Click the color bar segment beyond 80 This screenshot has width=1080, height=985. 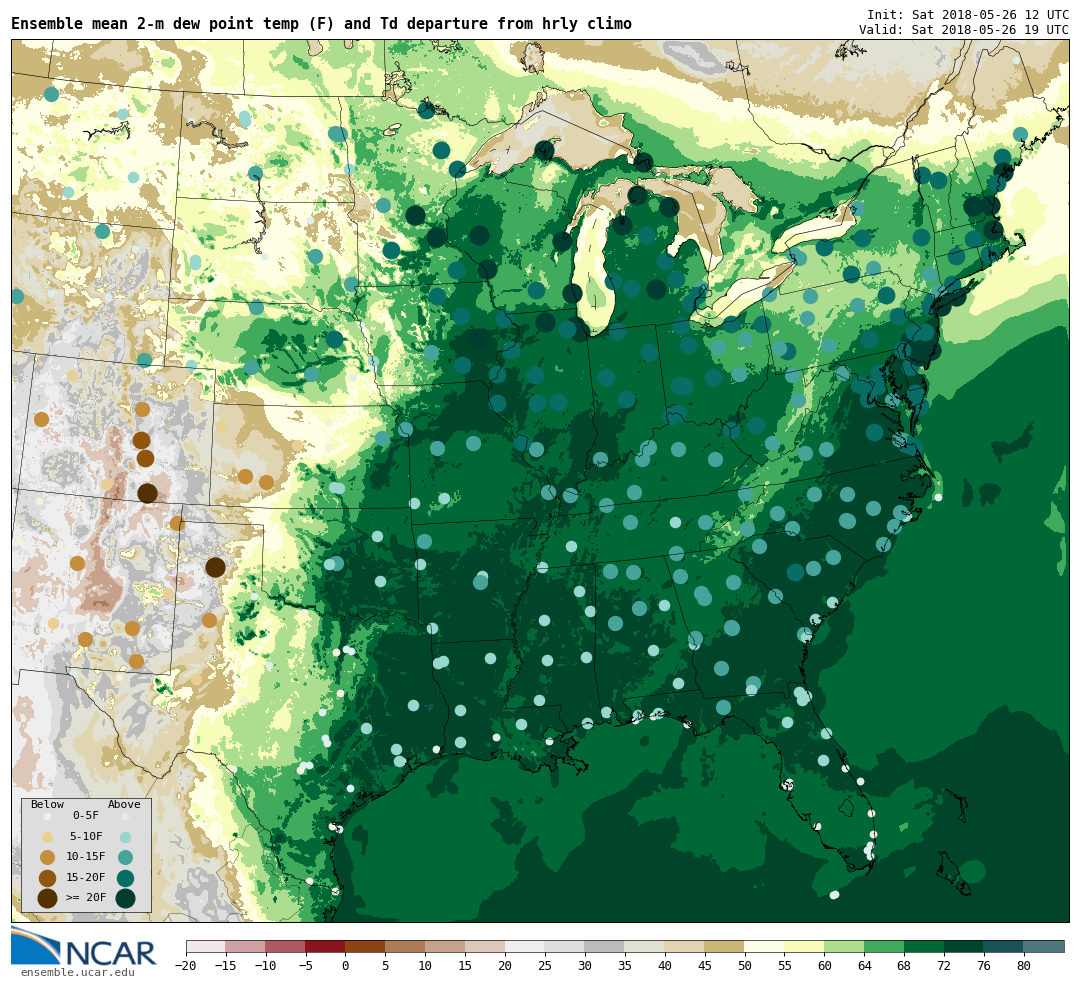coord(1044,946)
